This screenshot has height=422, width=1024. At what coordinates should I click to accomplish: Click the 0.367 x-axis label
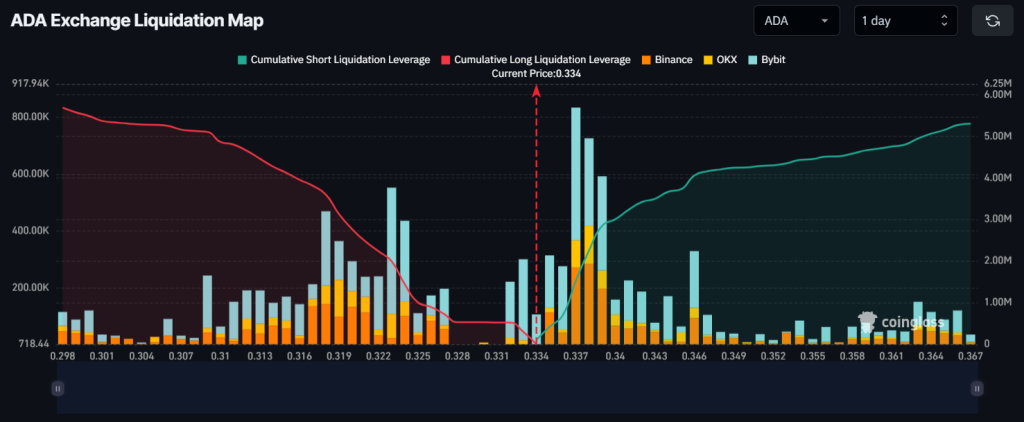pyautogui.click(x=970, y=357)
